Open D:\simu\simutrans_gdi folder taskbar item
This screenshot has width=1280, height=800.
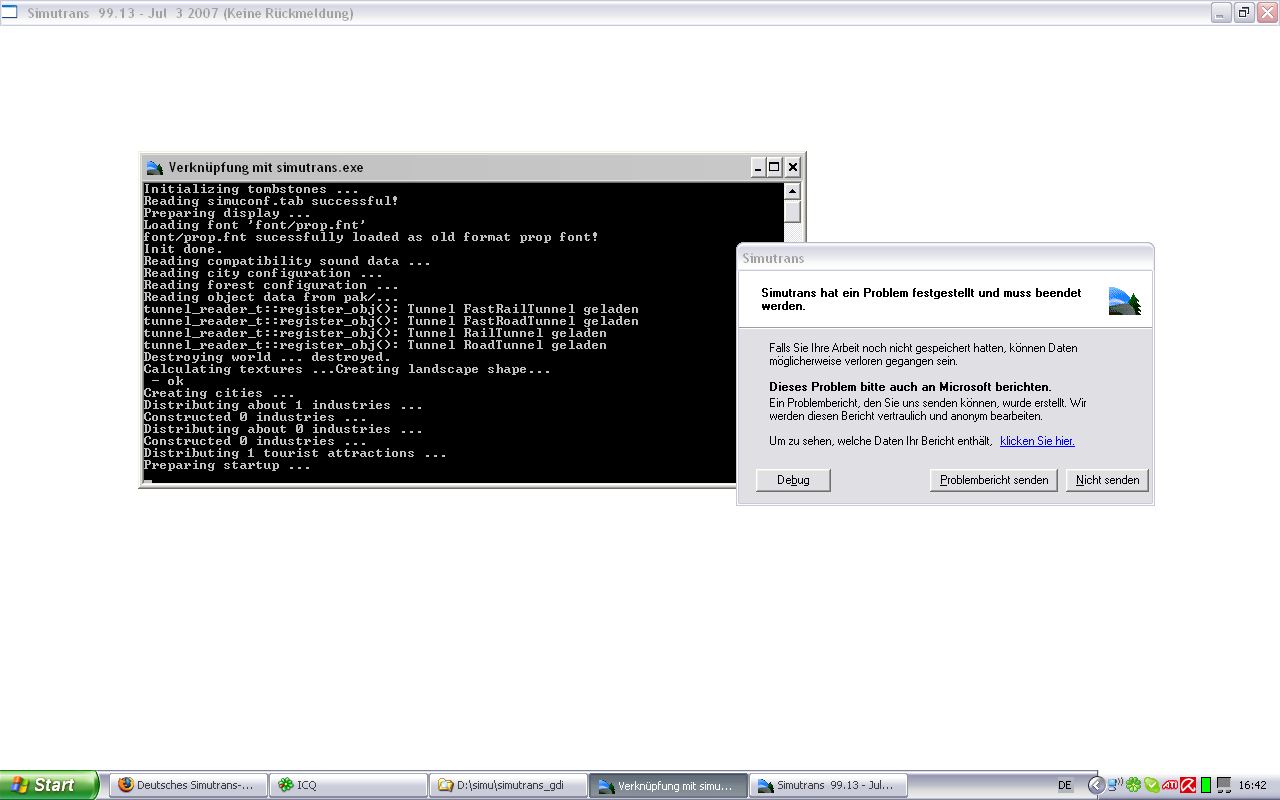point(508,785)
